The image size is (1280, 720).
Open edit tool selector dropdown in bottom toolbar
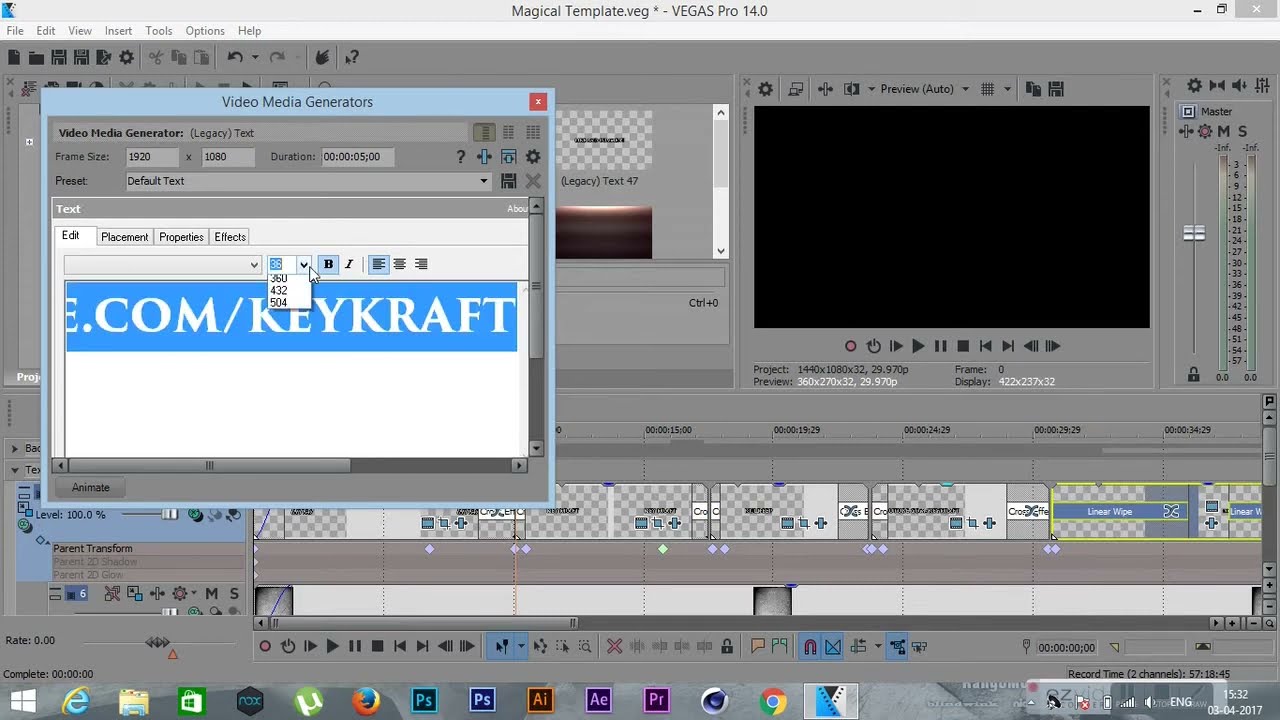pyautogui.click(x=521, y=647)
